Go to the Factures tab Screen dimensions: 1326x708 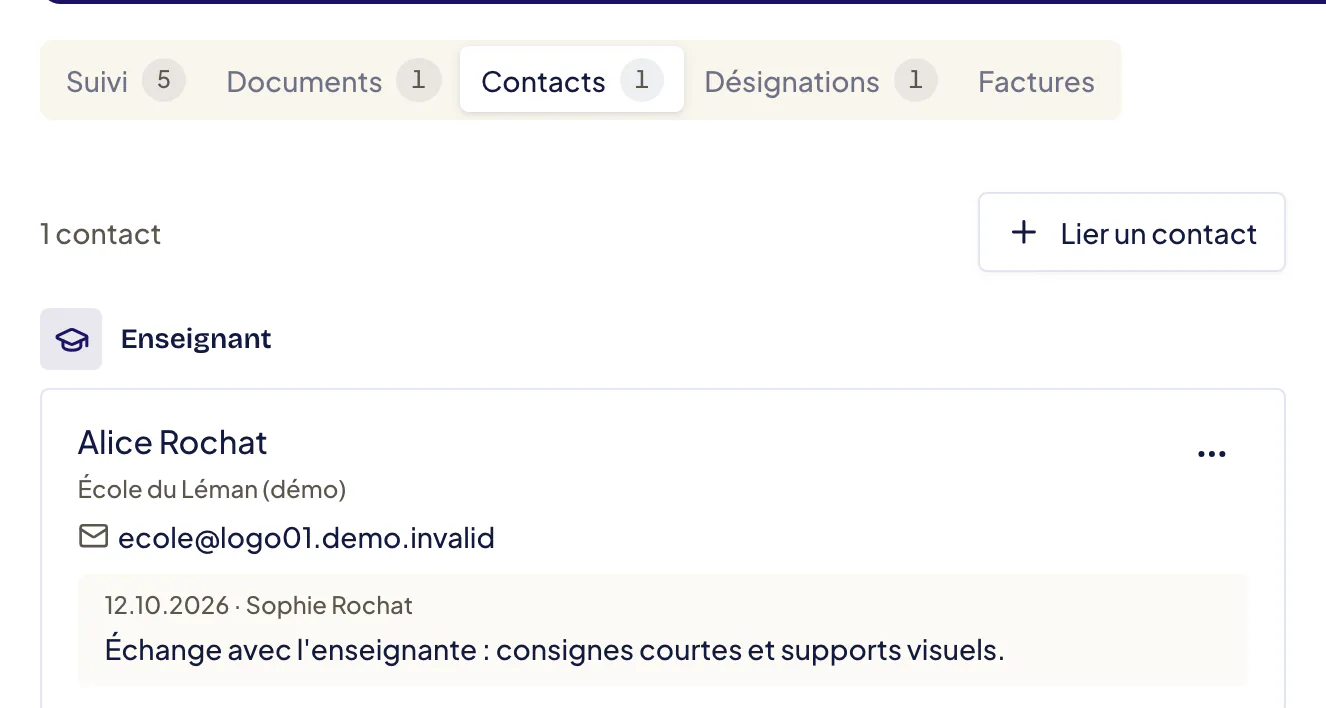click(1036, 81)
